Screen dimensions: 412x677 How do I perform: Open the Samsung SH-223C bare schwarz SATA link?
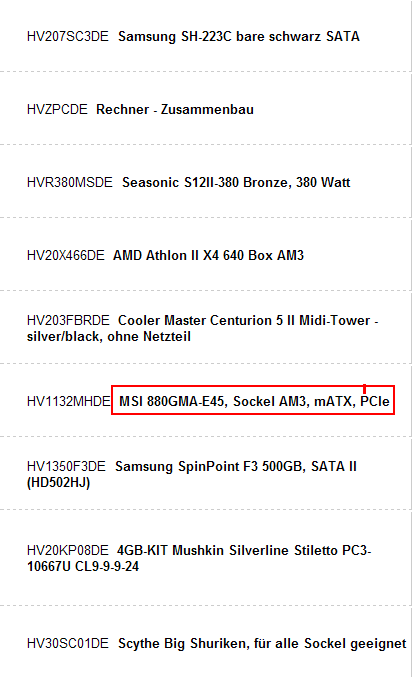point(239,36)
